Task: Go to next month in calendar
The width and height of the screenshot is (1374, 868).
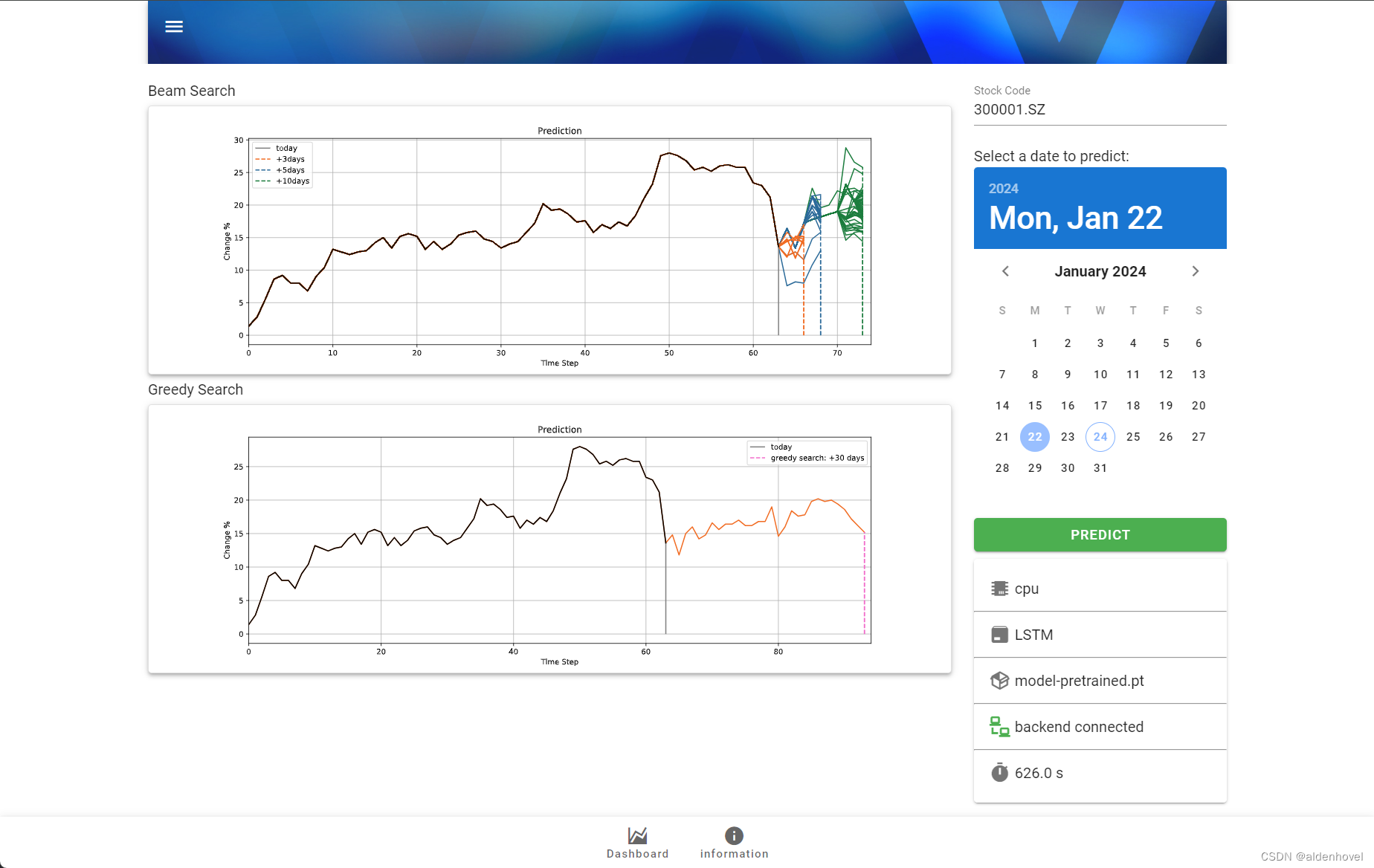Action: point(1196,271)
